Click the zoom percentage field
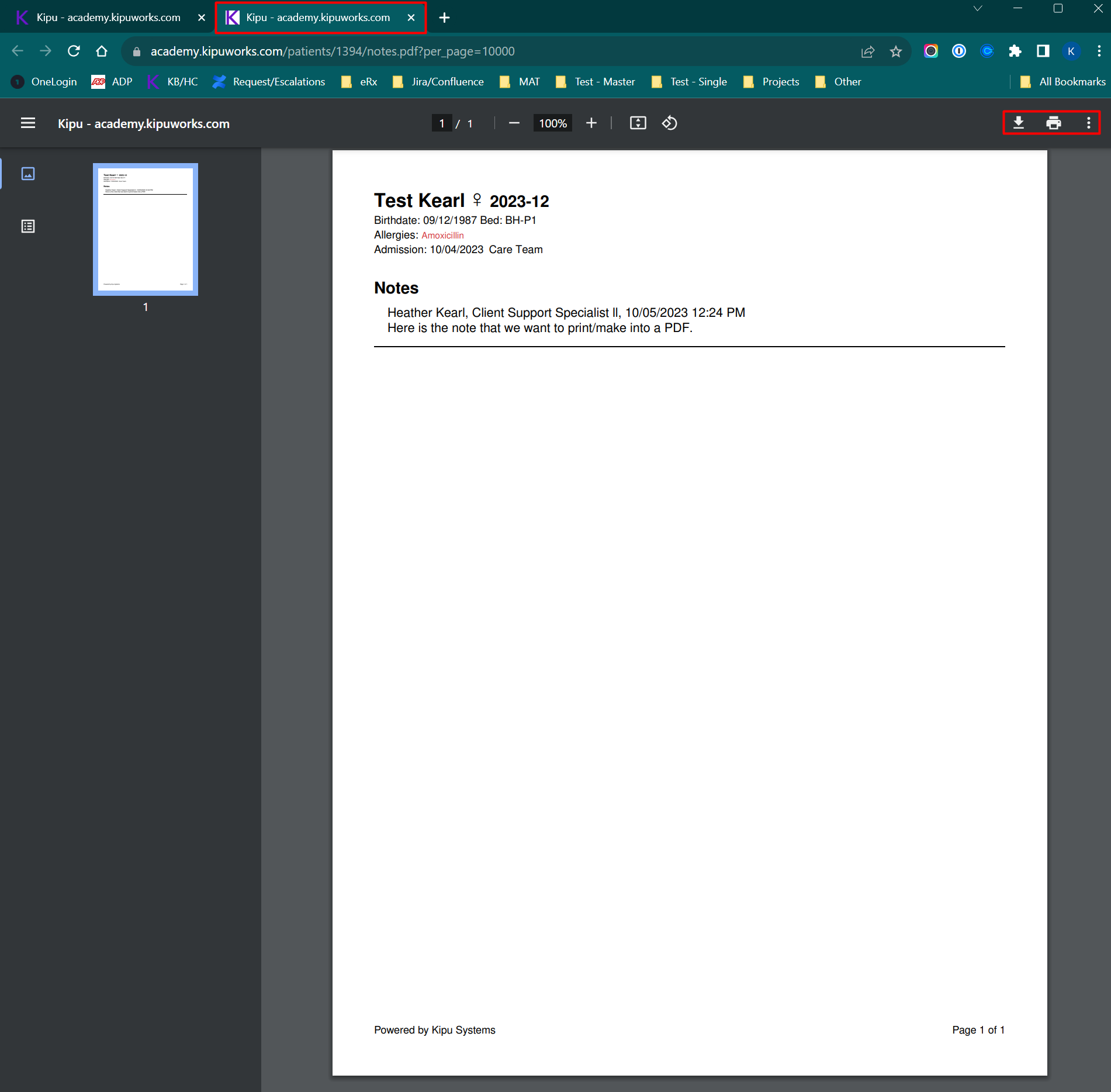 click(552, 123)
